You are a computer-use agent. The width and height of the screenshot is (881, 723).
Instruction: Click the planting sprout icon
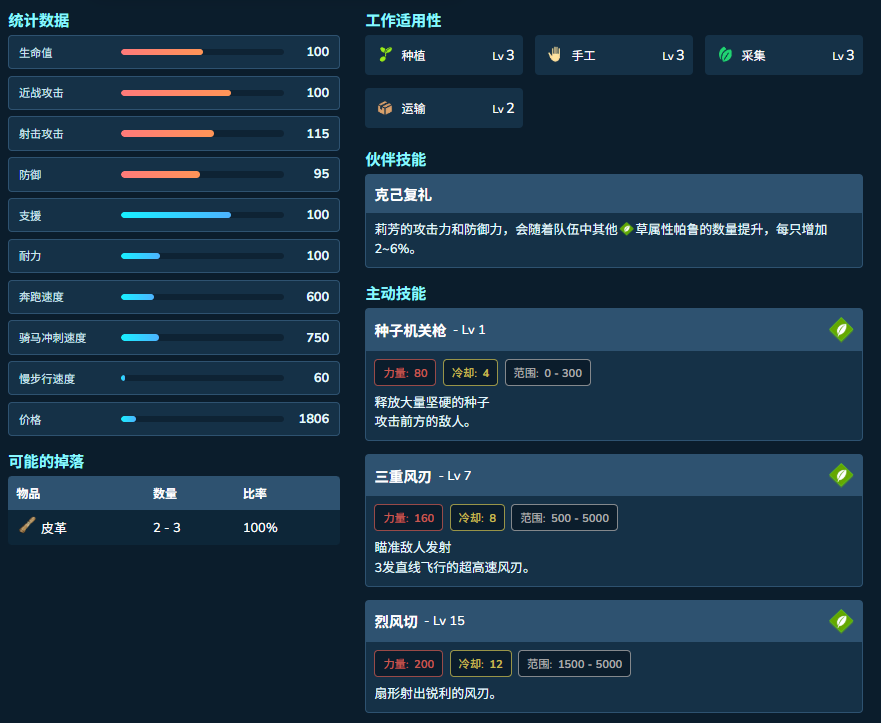tap(385, 54)
